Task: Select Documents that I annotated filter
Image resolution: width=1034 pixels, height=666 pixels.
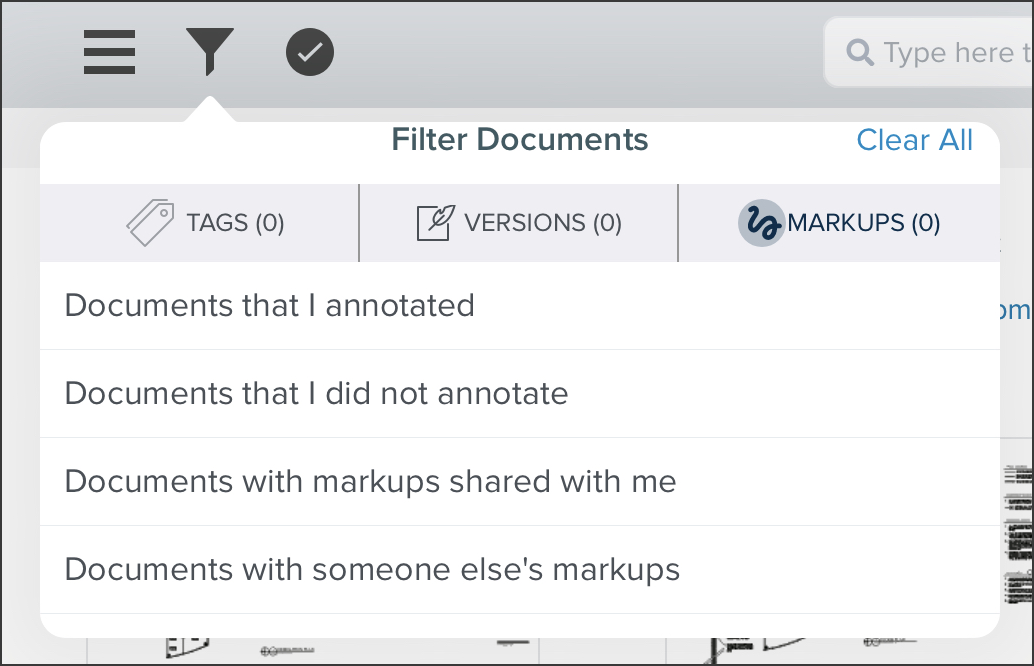Action: [x=269, y=305]
